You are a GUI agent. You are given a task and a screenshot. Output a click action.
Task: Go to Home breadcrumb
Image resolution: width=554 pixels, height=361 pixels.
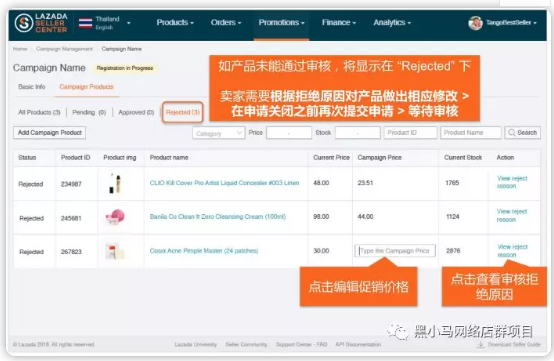(x=20, y=49)
